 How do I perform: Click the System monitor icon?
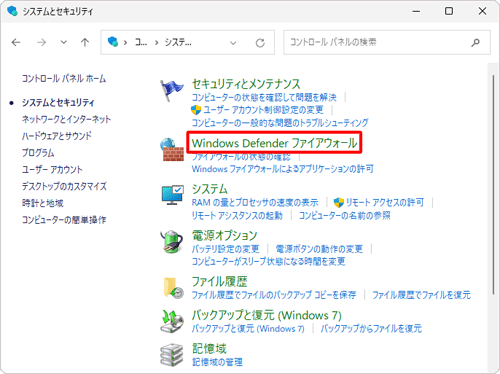pyautogui.click(x=173, y=195)
